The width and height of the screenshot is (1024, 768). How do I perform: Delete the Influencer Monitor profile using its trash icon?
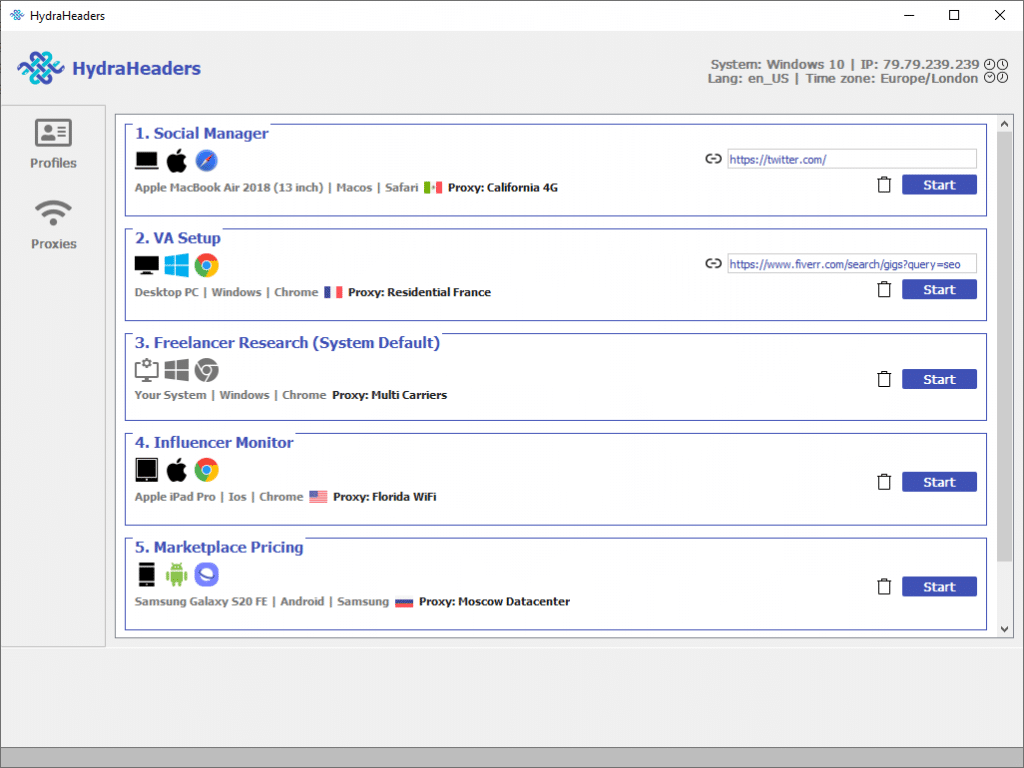pyautogui.click(x=884, y=481)
